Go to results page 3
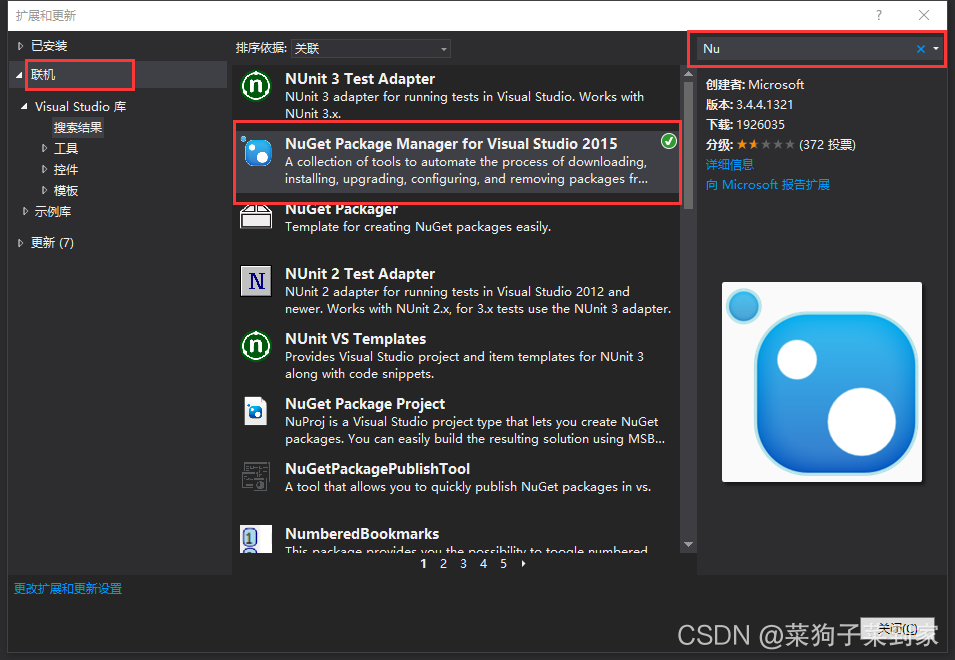Viewport: 955px width, 660px height. 463,564
